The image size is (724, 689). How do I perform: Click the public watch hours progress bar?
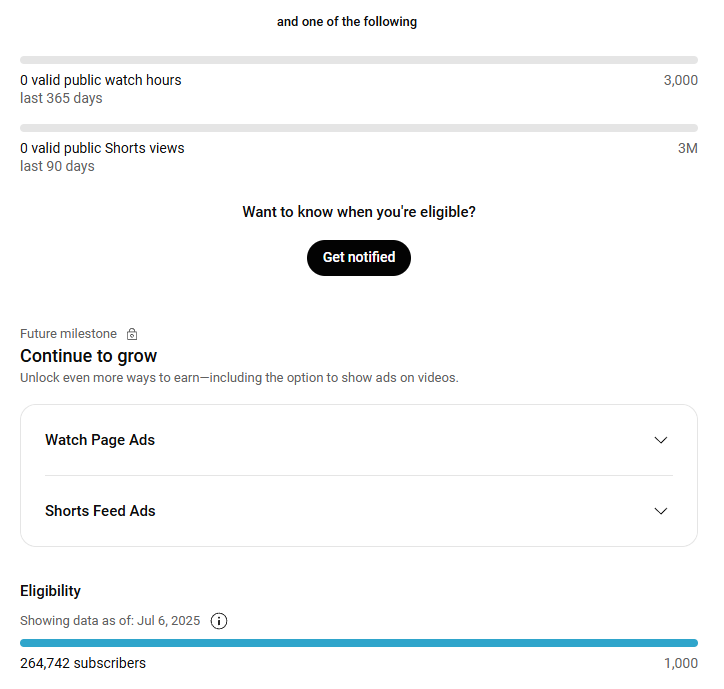point(359,60)
